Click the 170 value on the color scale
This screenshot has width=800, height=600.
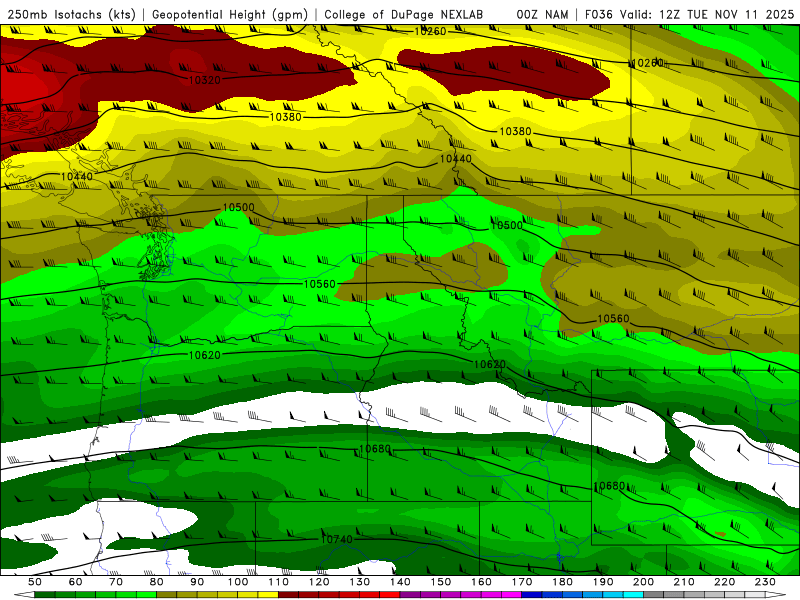click(522, 582)
